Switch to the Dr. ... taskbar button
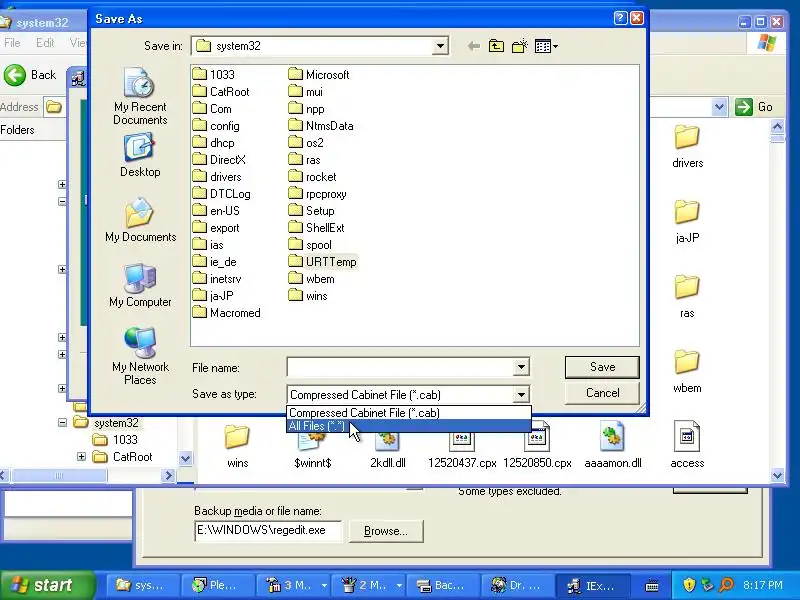Image resolution: width=800 pixels, height=600 pixels. [x=516, y=585]
